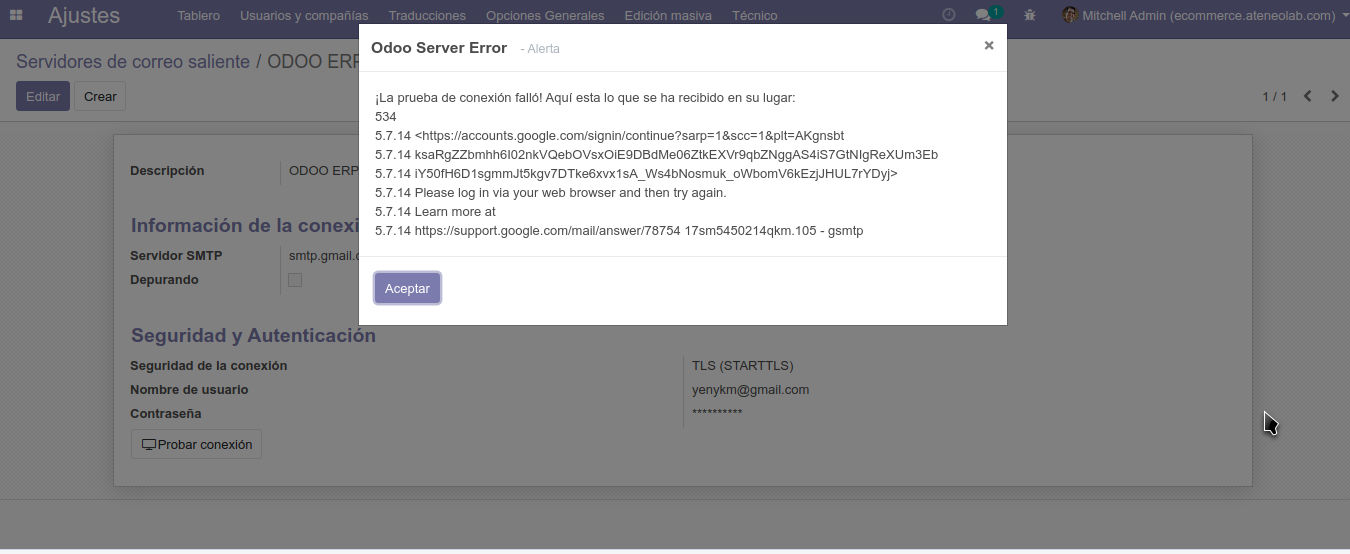
Task: Click the Ajustes app title
Action: point(84,15)
